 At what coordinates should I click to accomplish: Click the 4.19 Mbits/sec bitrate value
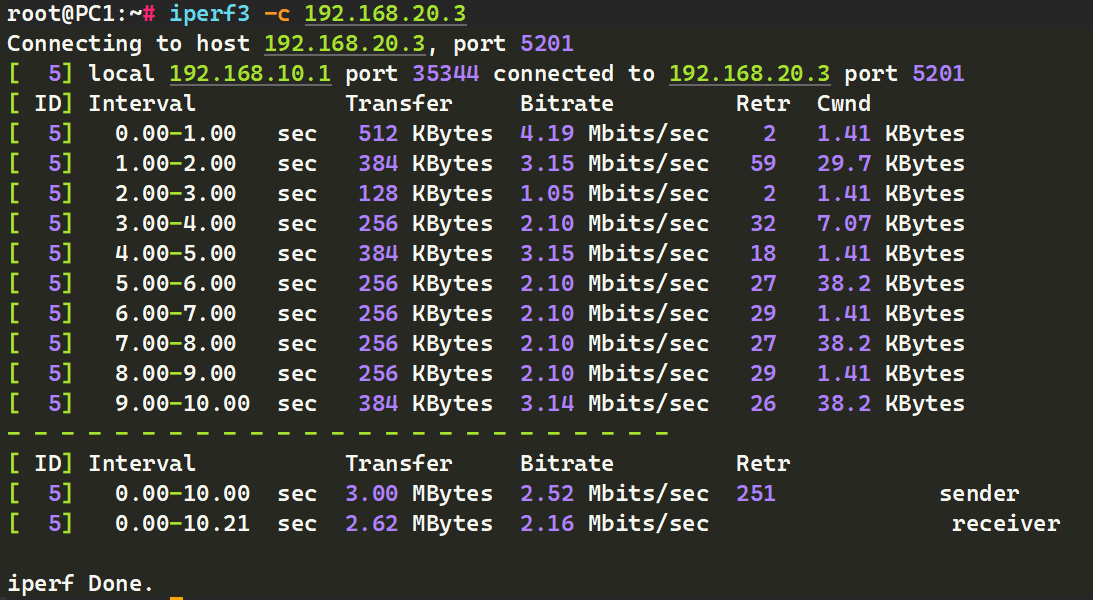(x=615, y=133)
